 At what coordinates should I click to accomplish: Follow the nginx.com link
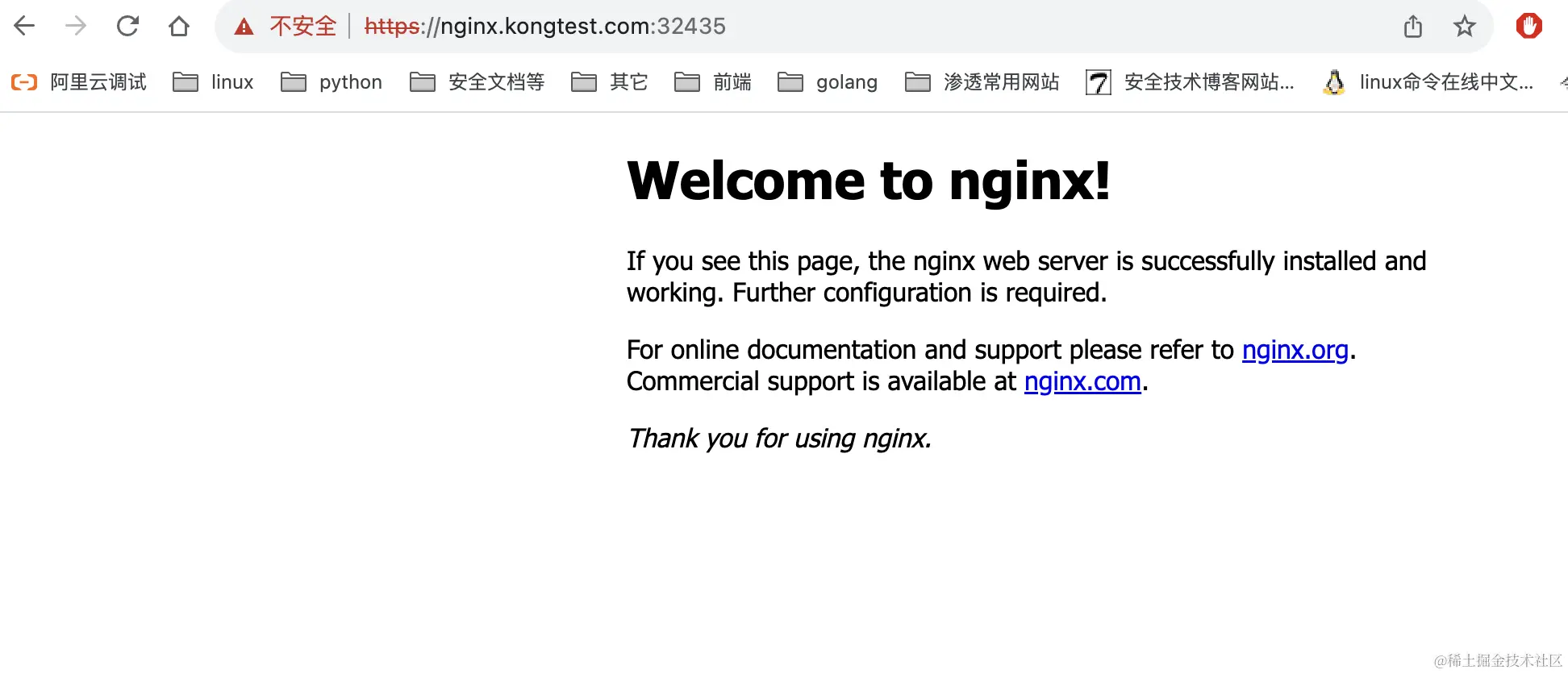[x=1082, y=381]
